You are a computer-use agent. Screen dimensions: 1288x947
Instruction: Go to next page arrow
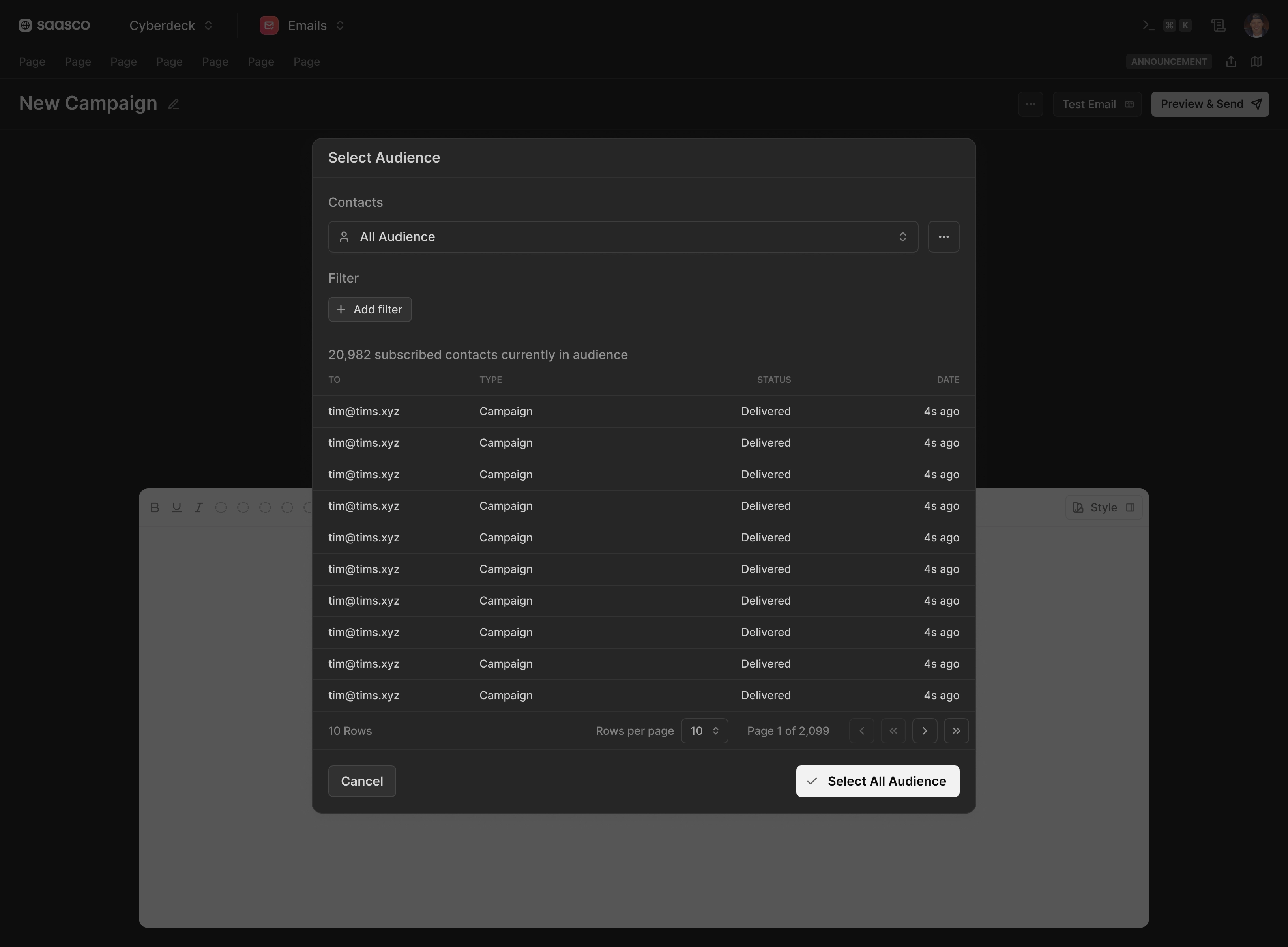pos(925,731)
